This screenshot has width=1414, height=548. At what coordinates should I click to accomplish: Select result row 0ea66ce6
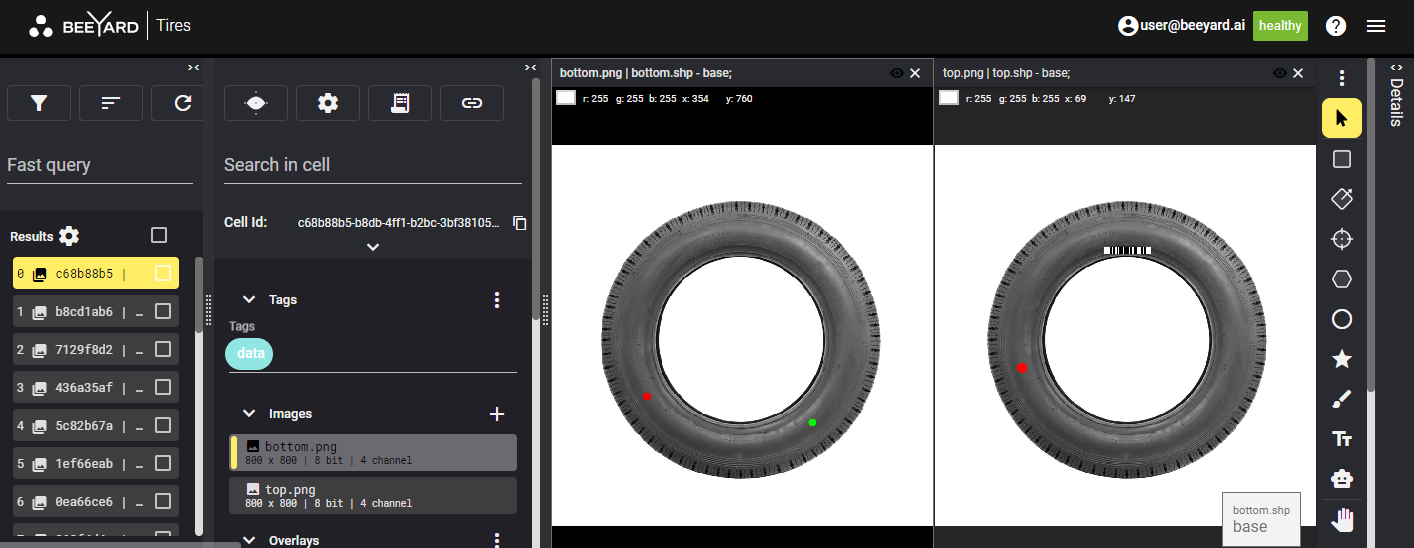tap(96, 502)
